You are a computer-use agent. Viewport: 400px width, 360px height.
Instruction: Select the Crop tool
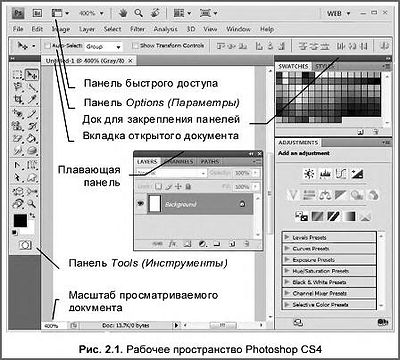[18, 99]
